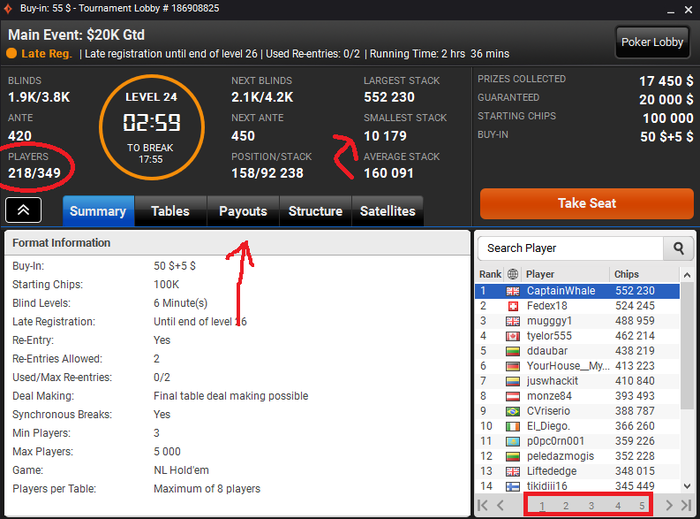Collapse the lobby header with the double-chevron button

[x=23, y=210]
